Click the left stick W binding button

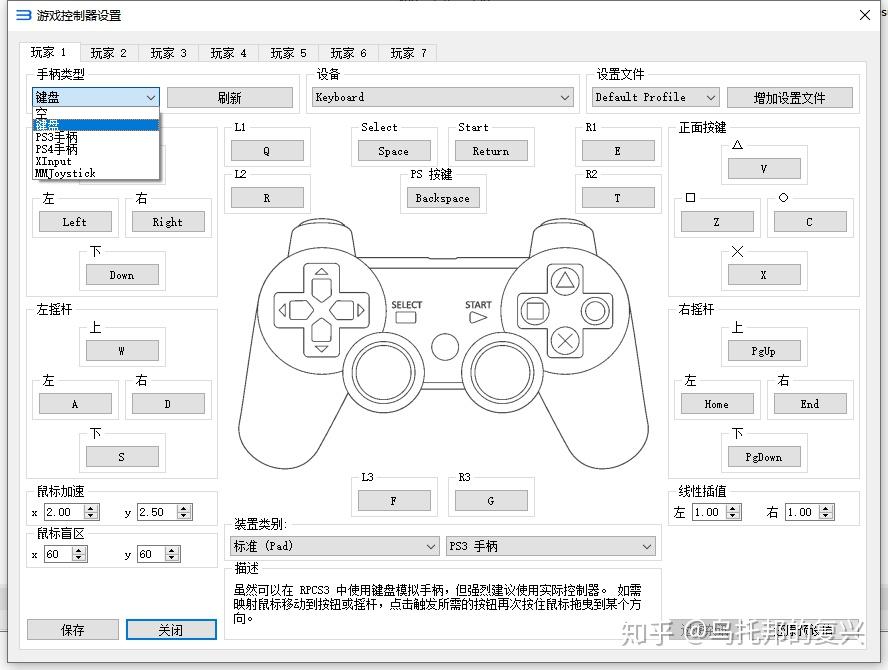click(x=122, y=350)
